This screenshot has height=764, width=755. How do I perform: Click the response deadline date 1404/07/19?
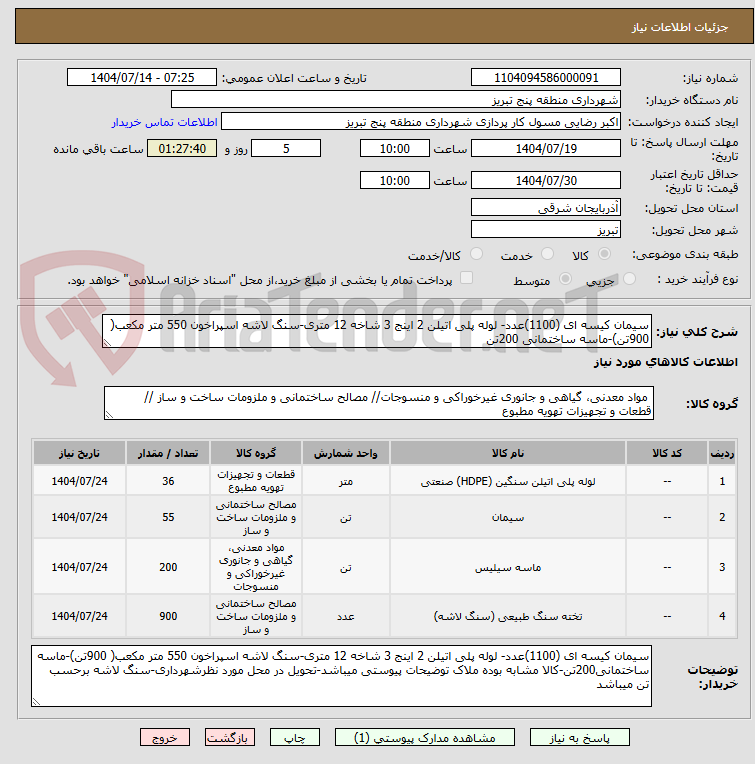click(546, 149)
